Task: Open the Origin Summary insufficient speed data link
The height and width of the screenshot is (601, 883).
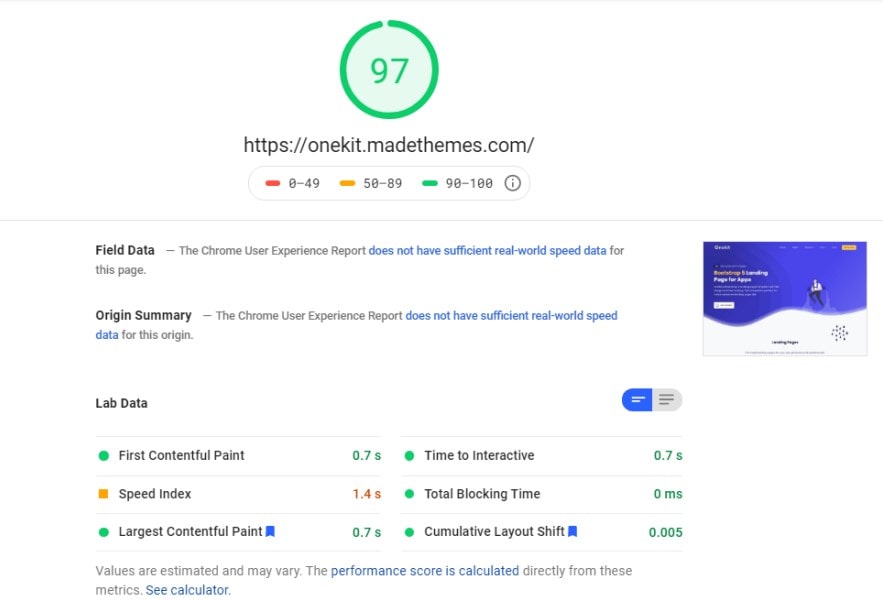Action: click(511, 316)
